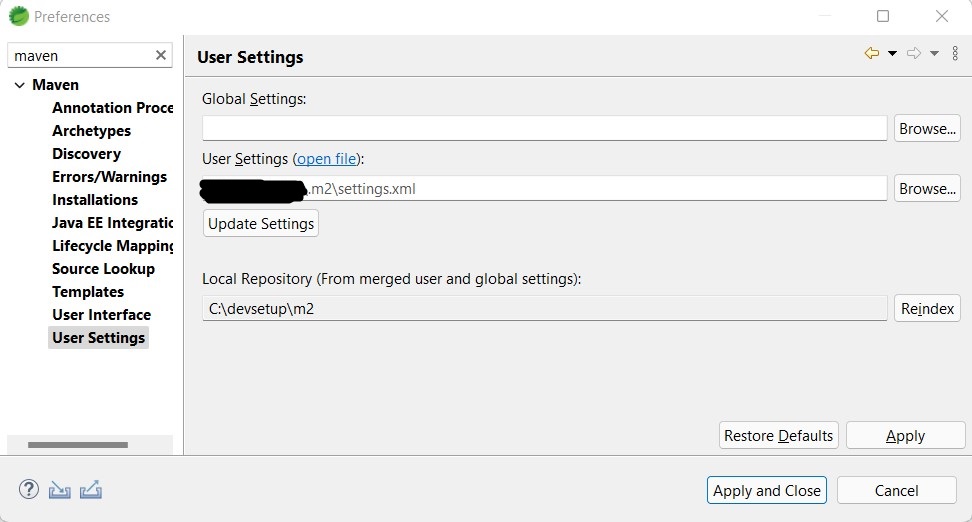Click the open file link
Viewport: 972px width, 522px height.
tap(326, 159)
